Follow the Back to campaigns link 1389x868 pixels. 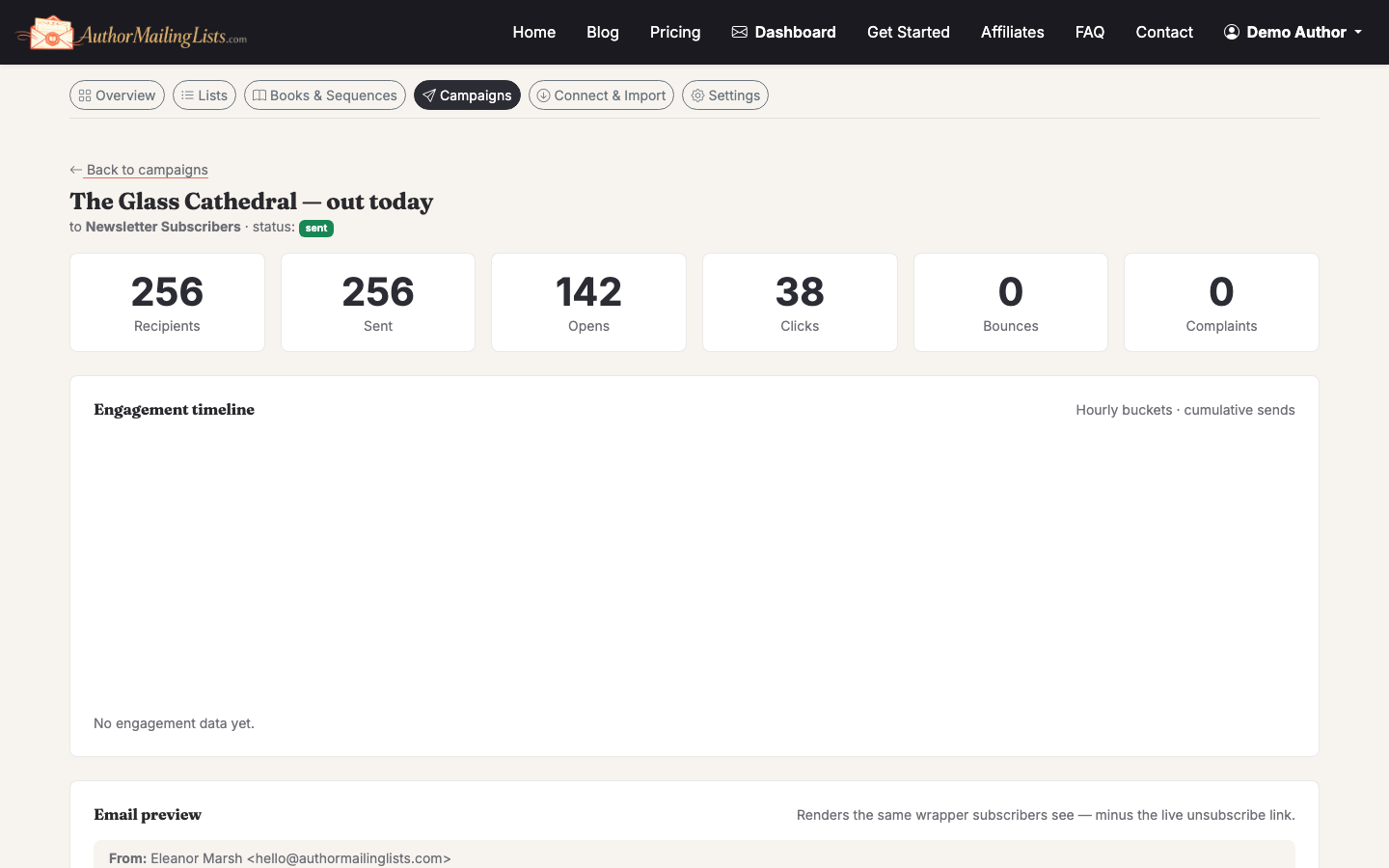click(x=139, y=170)
